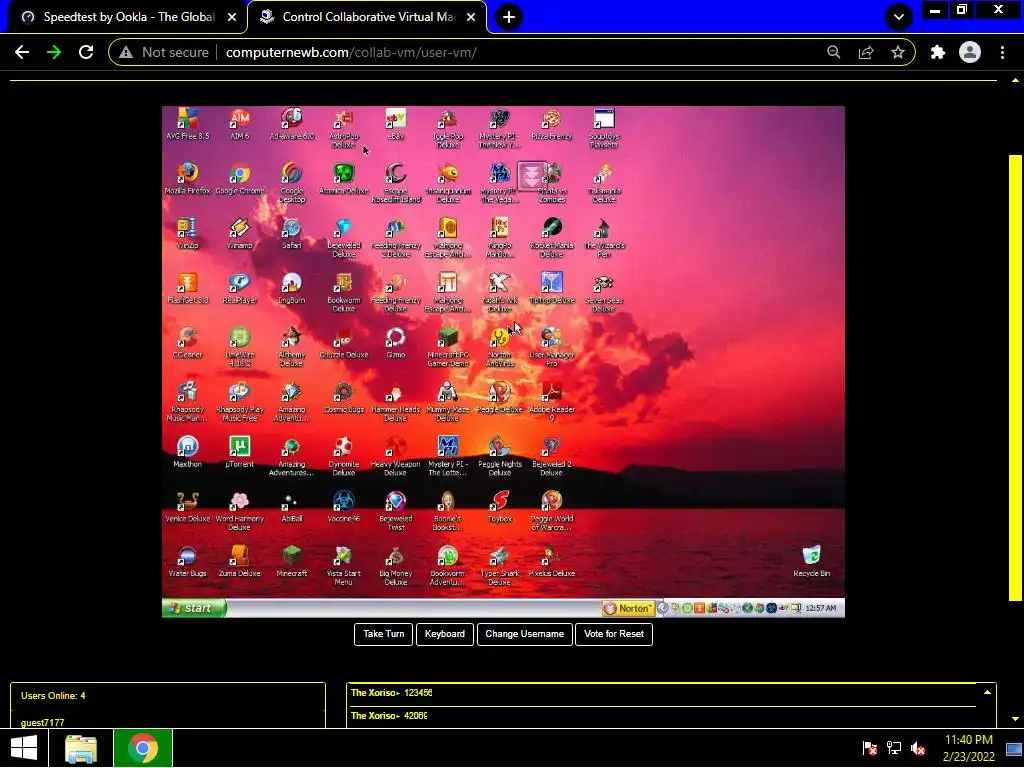Click the Adobe Reader 9 shortcut
The height and width of the screenshot is (768, 1024).
tap(552, 401)
